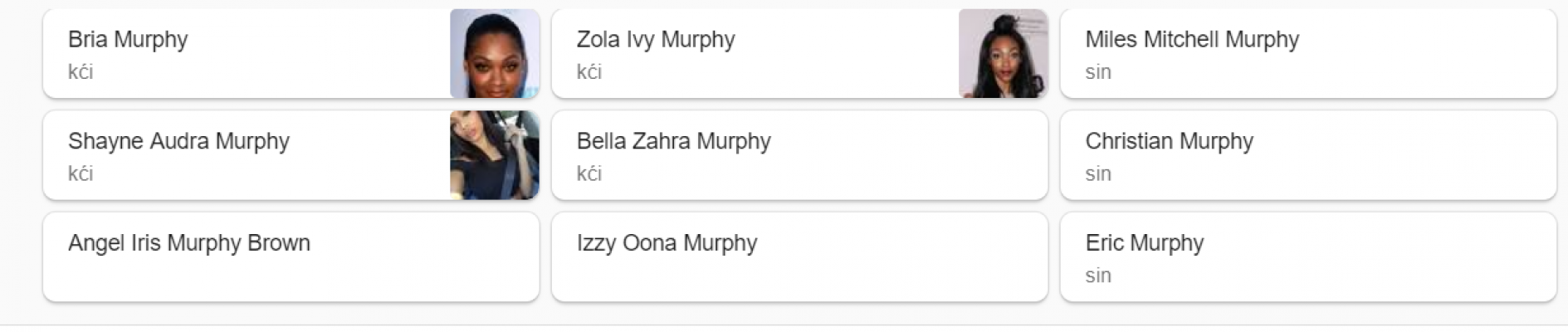
Task: Click the photo on Zola Ivy Murphy's card
Action: [x=1003, y=53]
